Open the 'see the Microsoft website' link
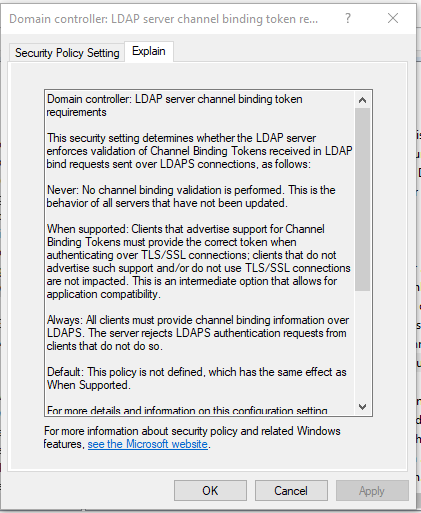The image size is (421, 513). (x=148, y=444)
